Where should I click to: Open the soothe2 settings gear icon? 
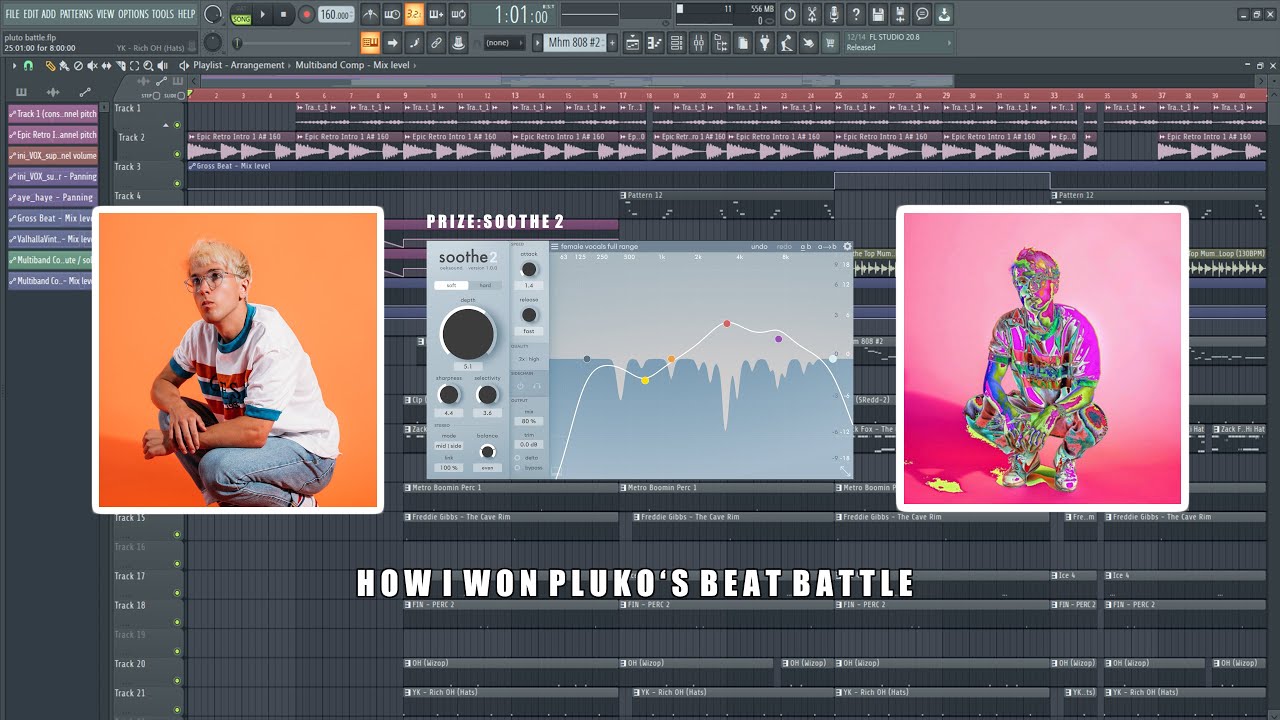(847, 246)
